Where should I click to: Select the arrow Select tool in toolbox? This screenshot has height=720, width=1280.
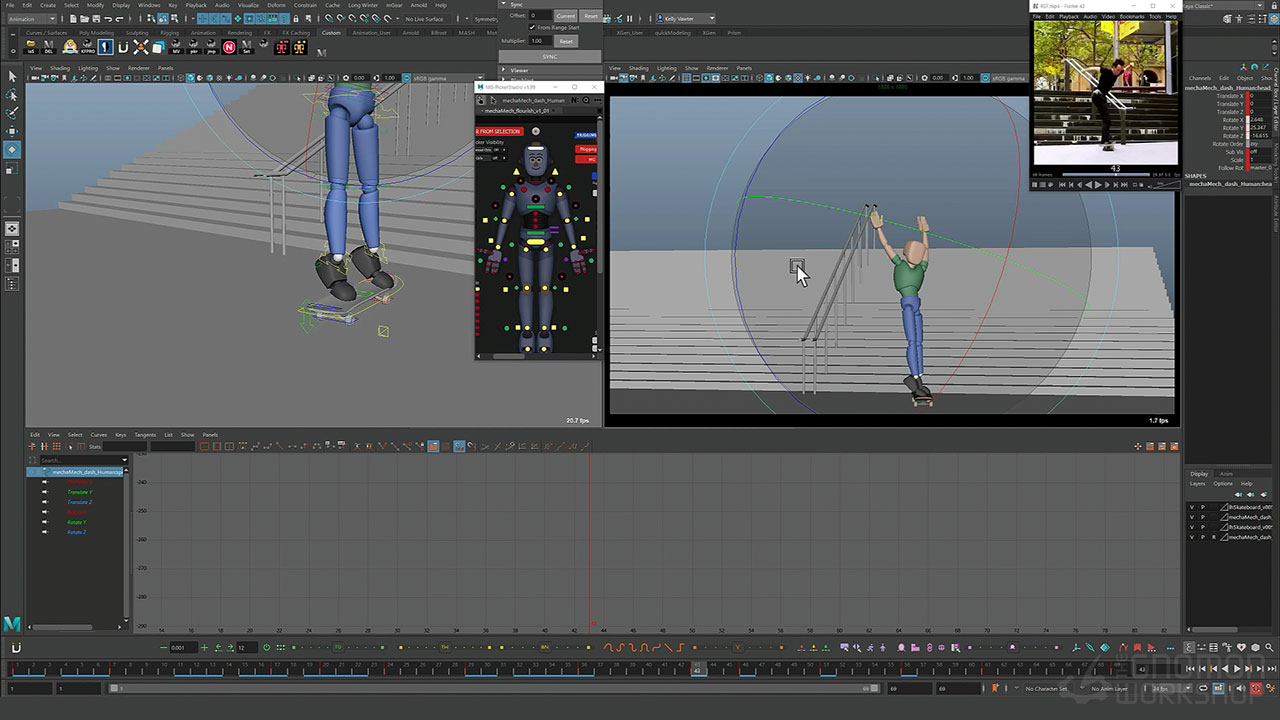coord(12,76)
